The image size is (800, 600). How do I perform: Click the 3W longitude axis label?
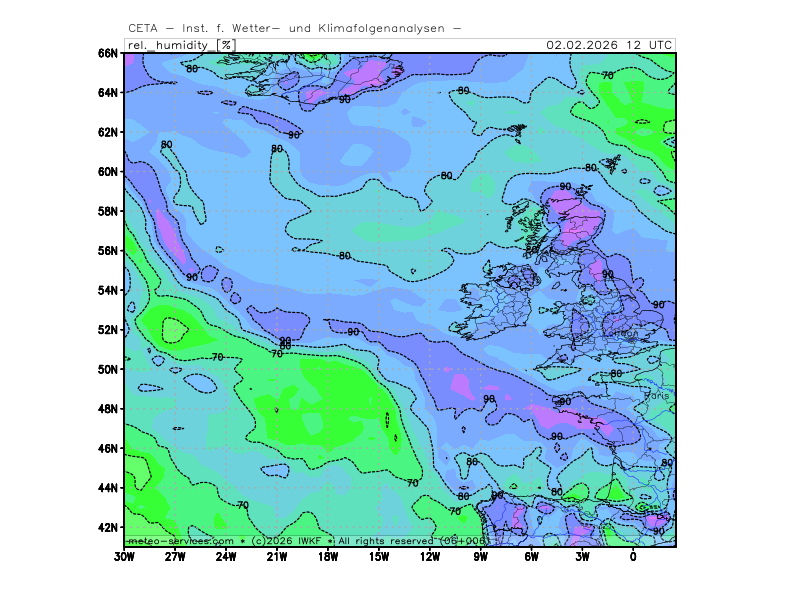582,557
